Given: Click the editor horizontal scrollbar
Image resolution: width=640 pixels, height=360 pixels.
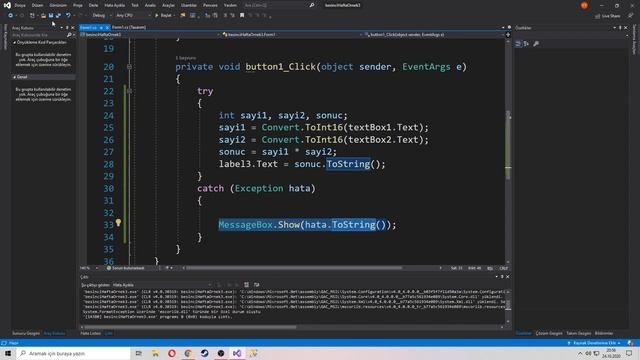Looking at the screenshot, I should [293, 268].
